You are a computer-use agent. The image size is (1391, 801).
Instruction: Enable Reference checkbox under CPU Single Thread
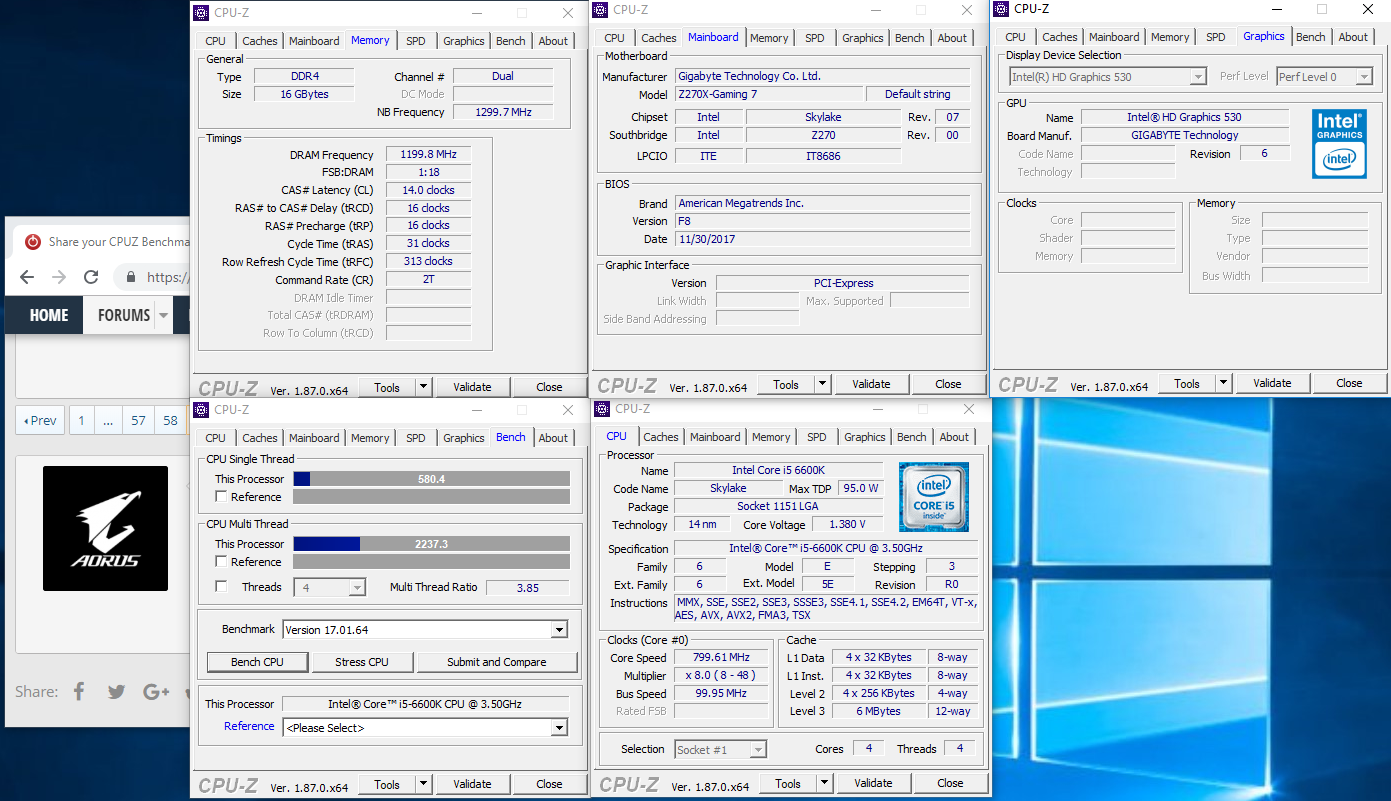pyautogui.click(x=221, y=497)
